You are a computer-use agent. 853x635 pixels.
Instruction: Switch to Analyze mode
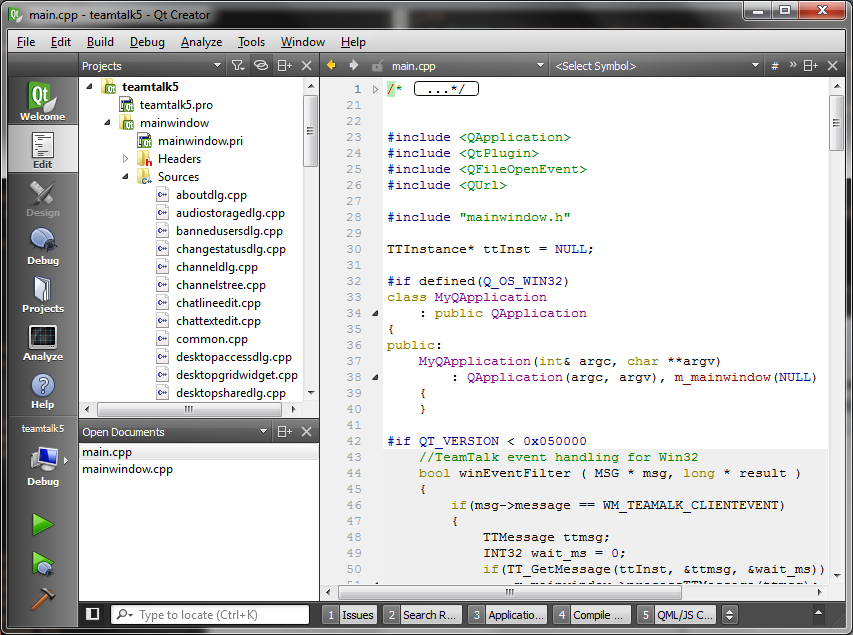tap(42, 342)
